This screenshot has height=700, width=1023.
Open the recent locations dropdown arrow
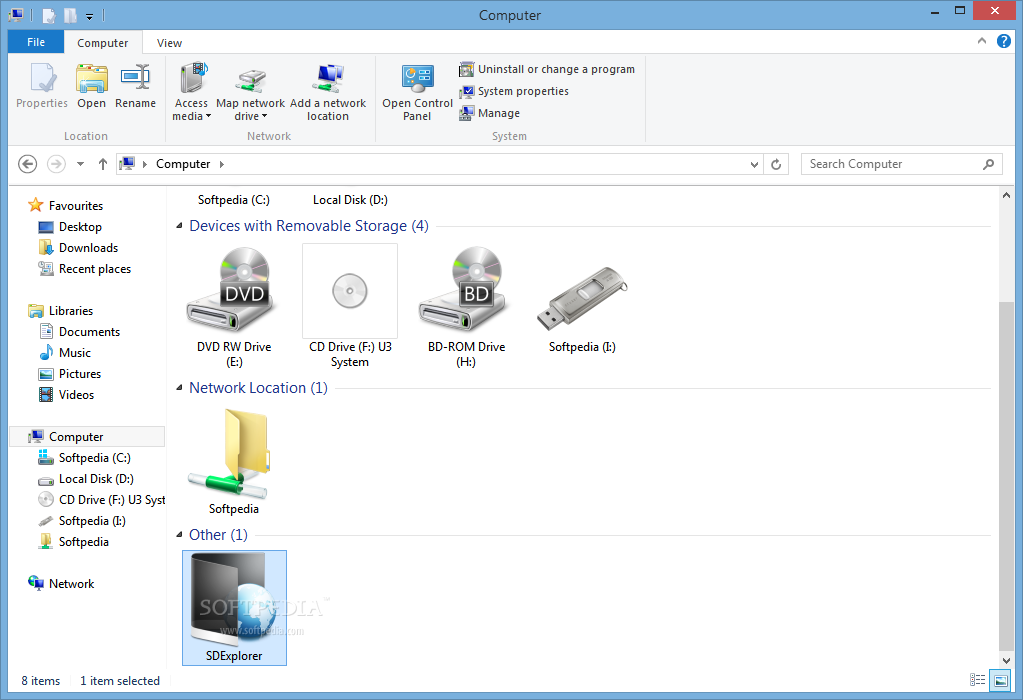(80, 164)
